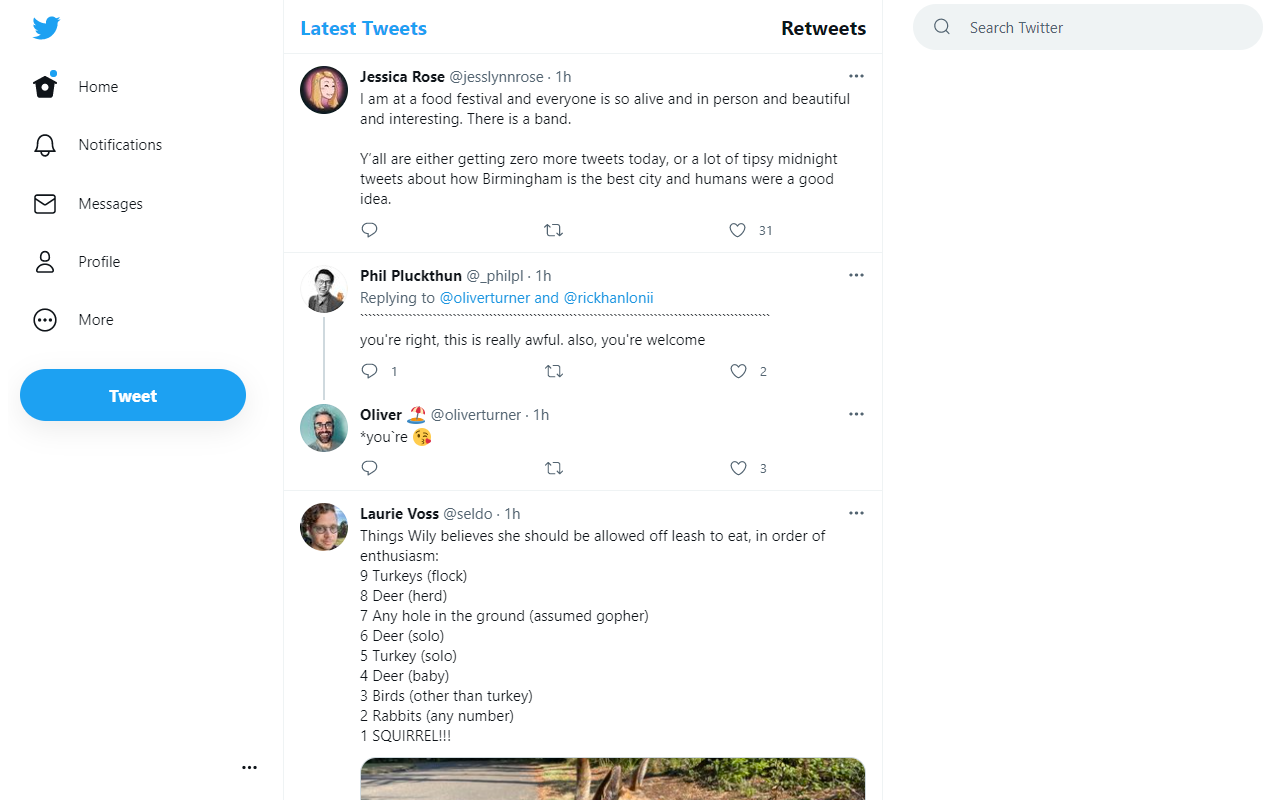Like Jessica Rose's food festival tweet
This screenshot has width=1280, height=800.
click(x=737, y=230)
